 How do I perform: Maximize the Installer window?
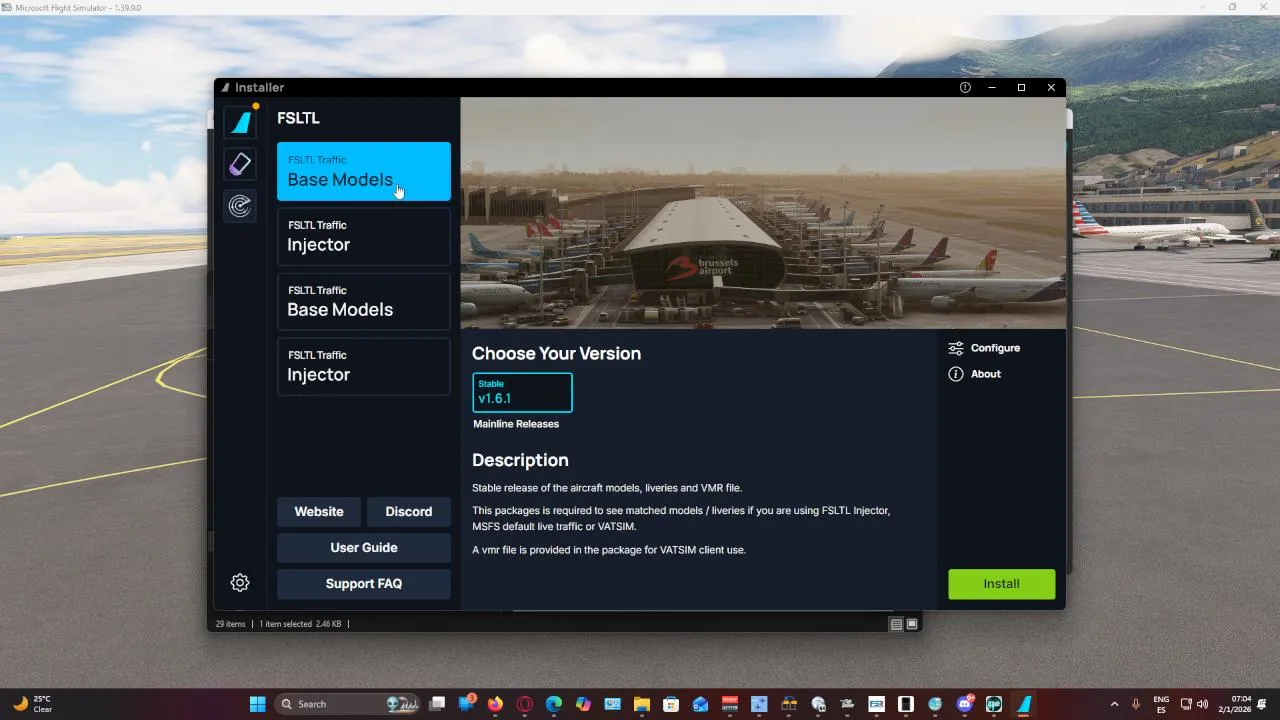pyautogui.click(x=1021, y=88)
